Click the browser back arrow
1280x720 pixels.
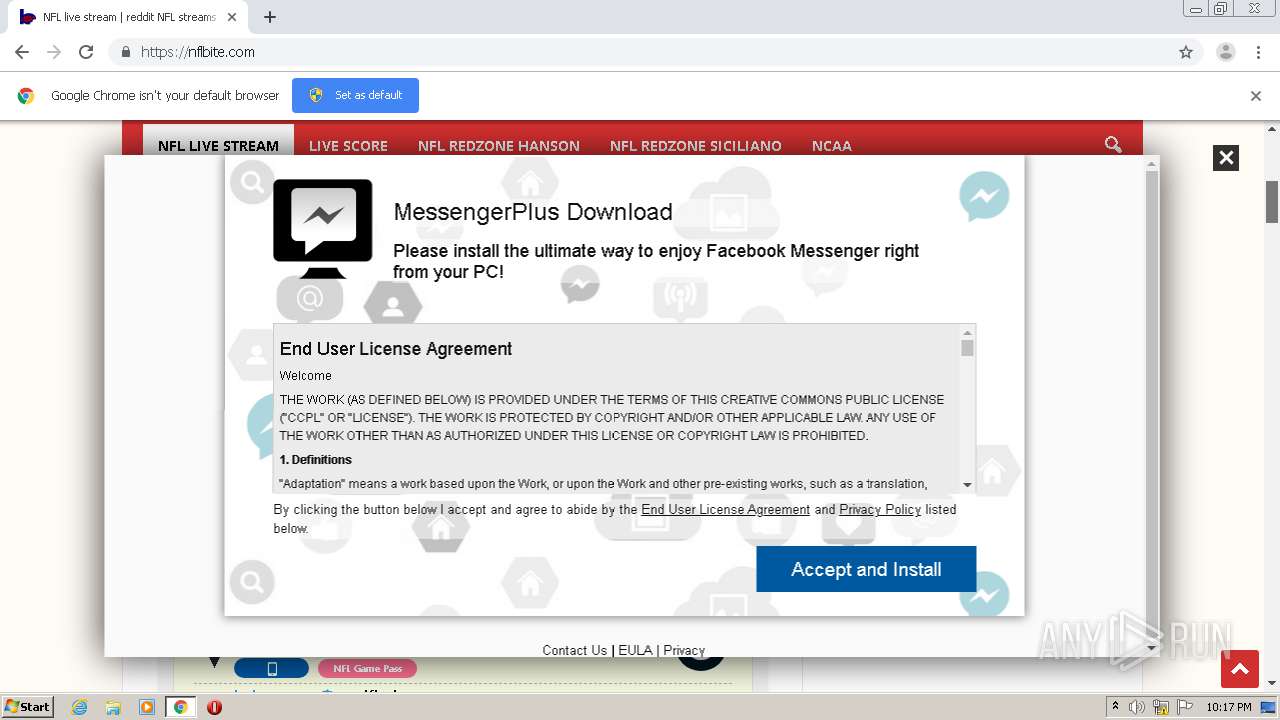coord(22,52)
